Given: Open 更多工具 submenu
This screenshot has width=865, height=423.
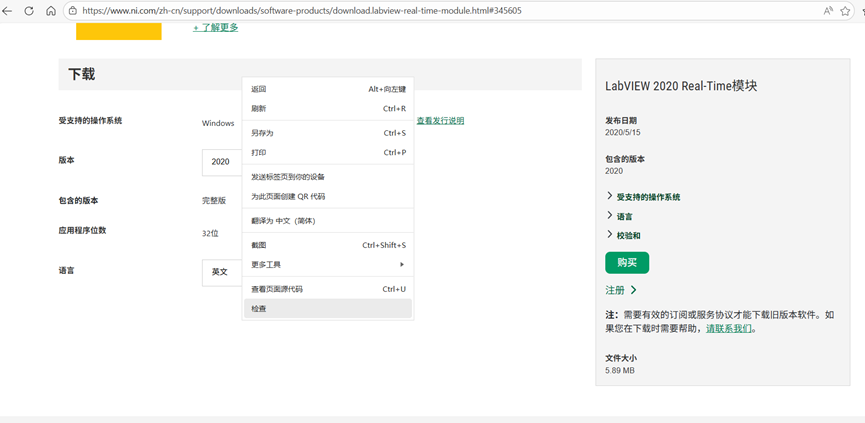Looking at the screenshot, I should click(328, 265).
